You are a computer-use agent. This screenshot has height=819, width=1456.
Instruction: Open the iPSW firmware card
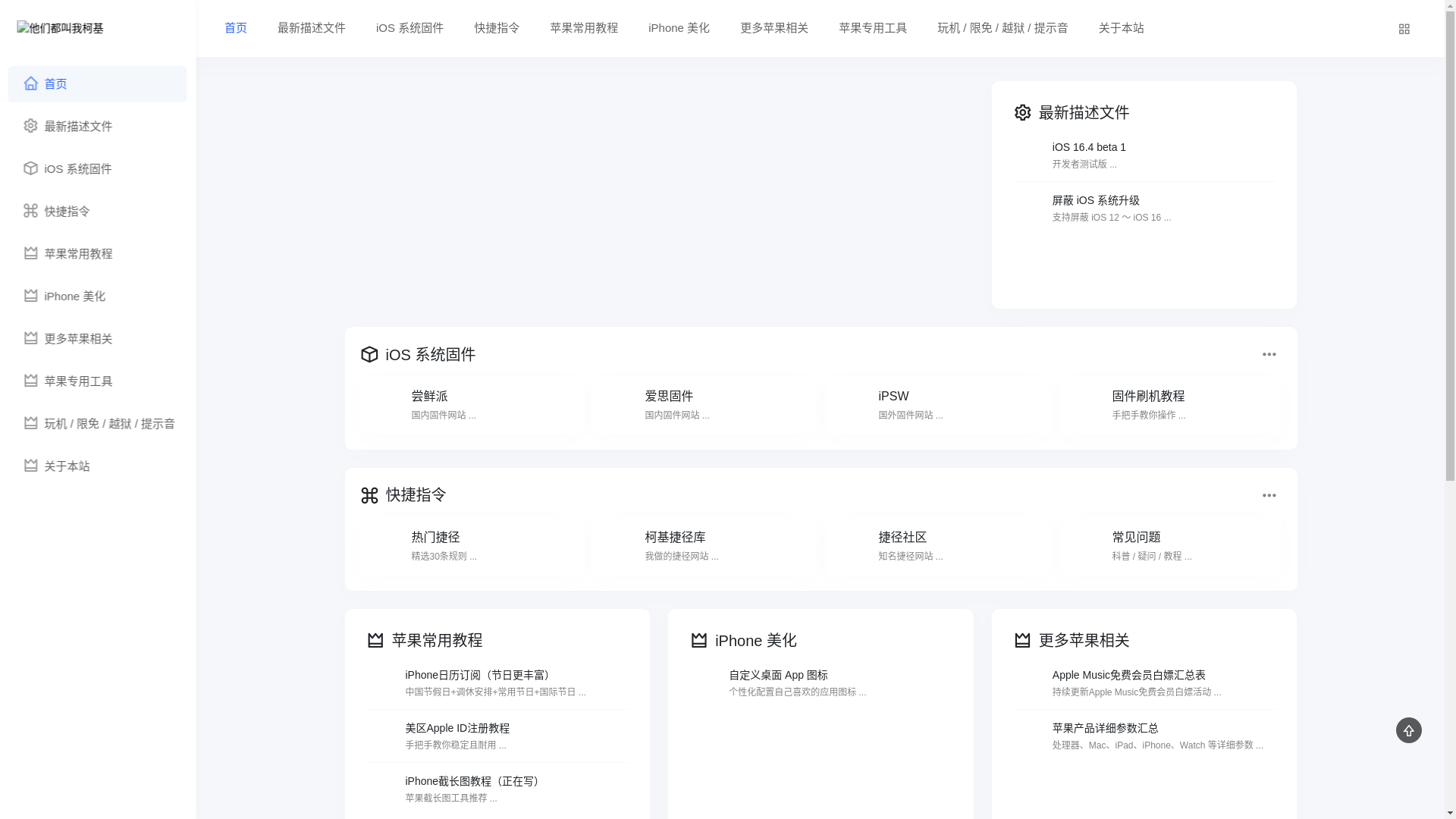coord(937,404)
